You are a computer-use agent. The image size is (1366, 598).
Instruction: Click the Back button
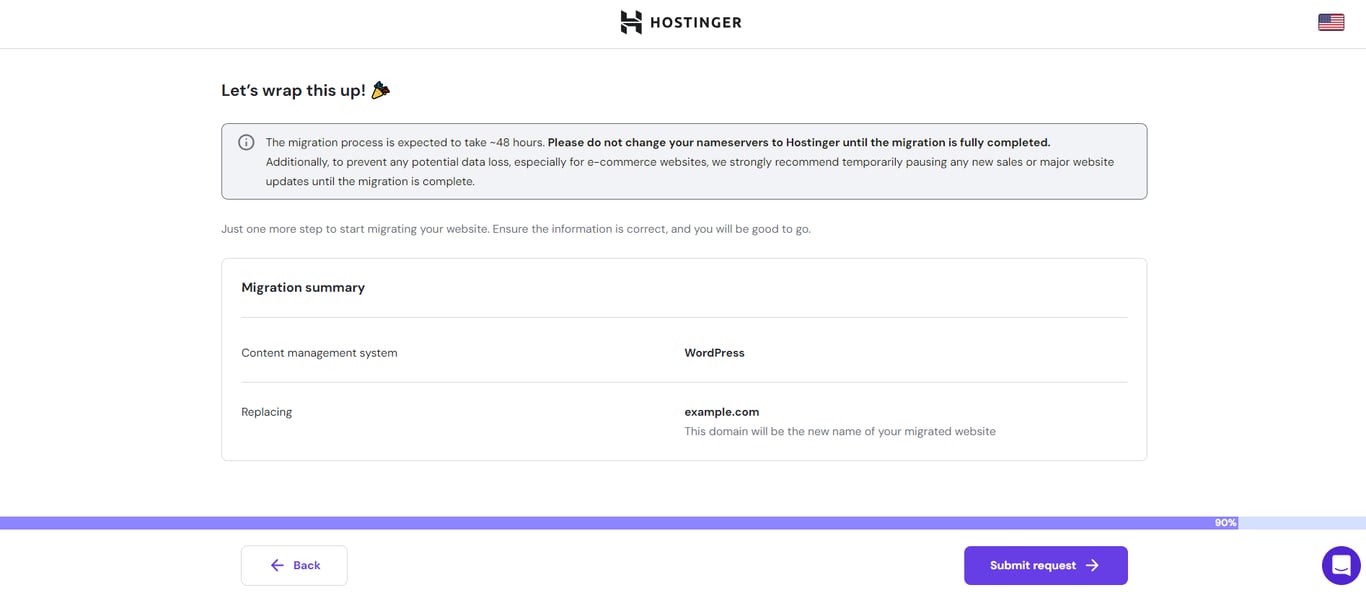coord(293,565)
